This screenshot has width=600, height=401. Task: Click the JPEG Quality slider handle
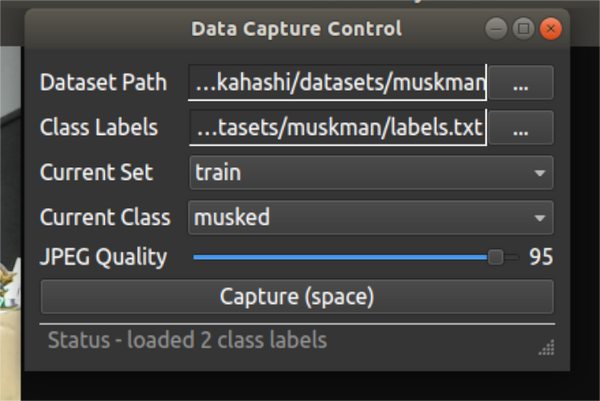(x=495, y=258)
